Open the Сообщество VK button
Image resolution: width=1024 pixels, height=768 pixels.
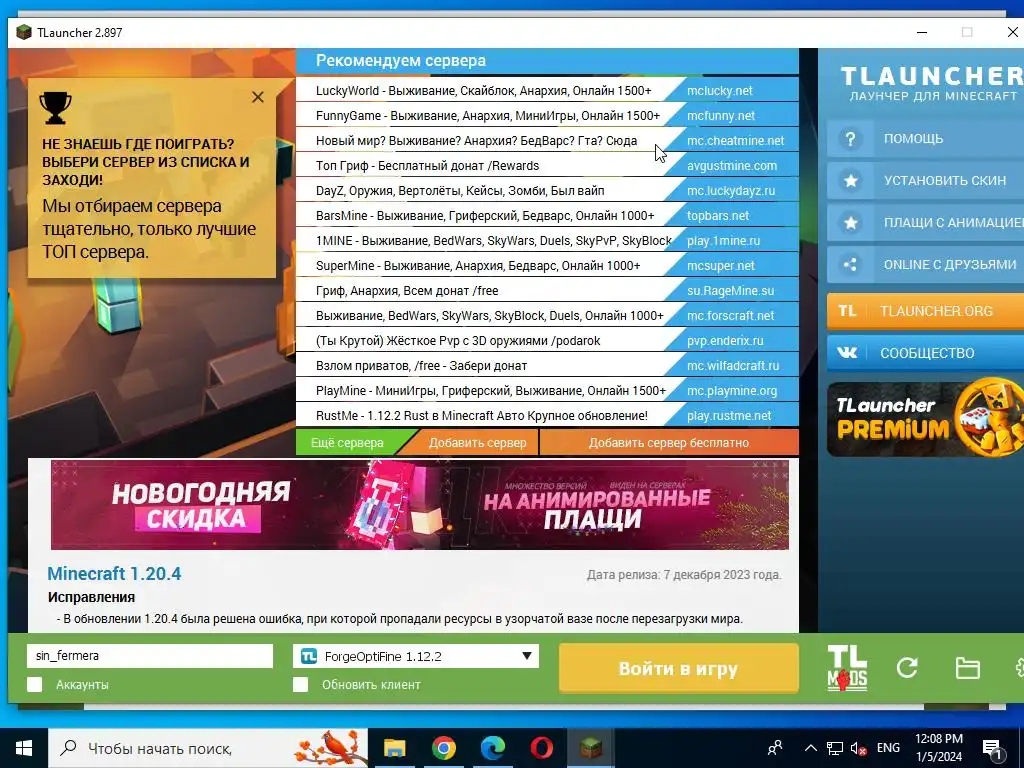[x=925, y=353]
